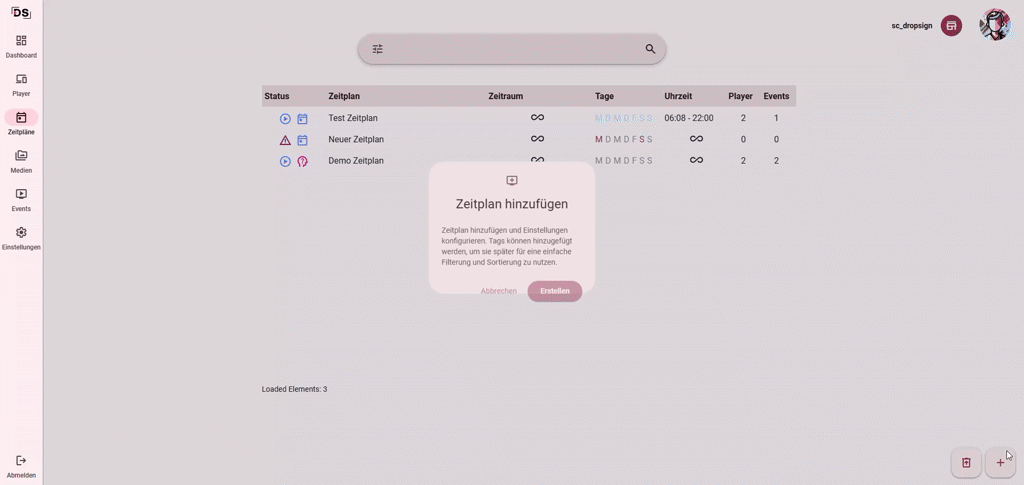
Task: Click the plus add schedule button
Action: click(1000, 462)
